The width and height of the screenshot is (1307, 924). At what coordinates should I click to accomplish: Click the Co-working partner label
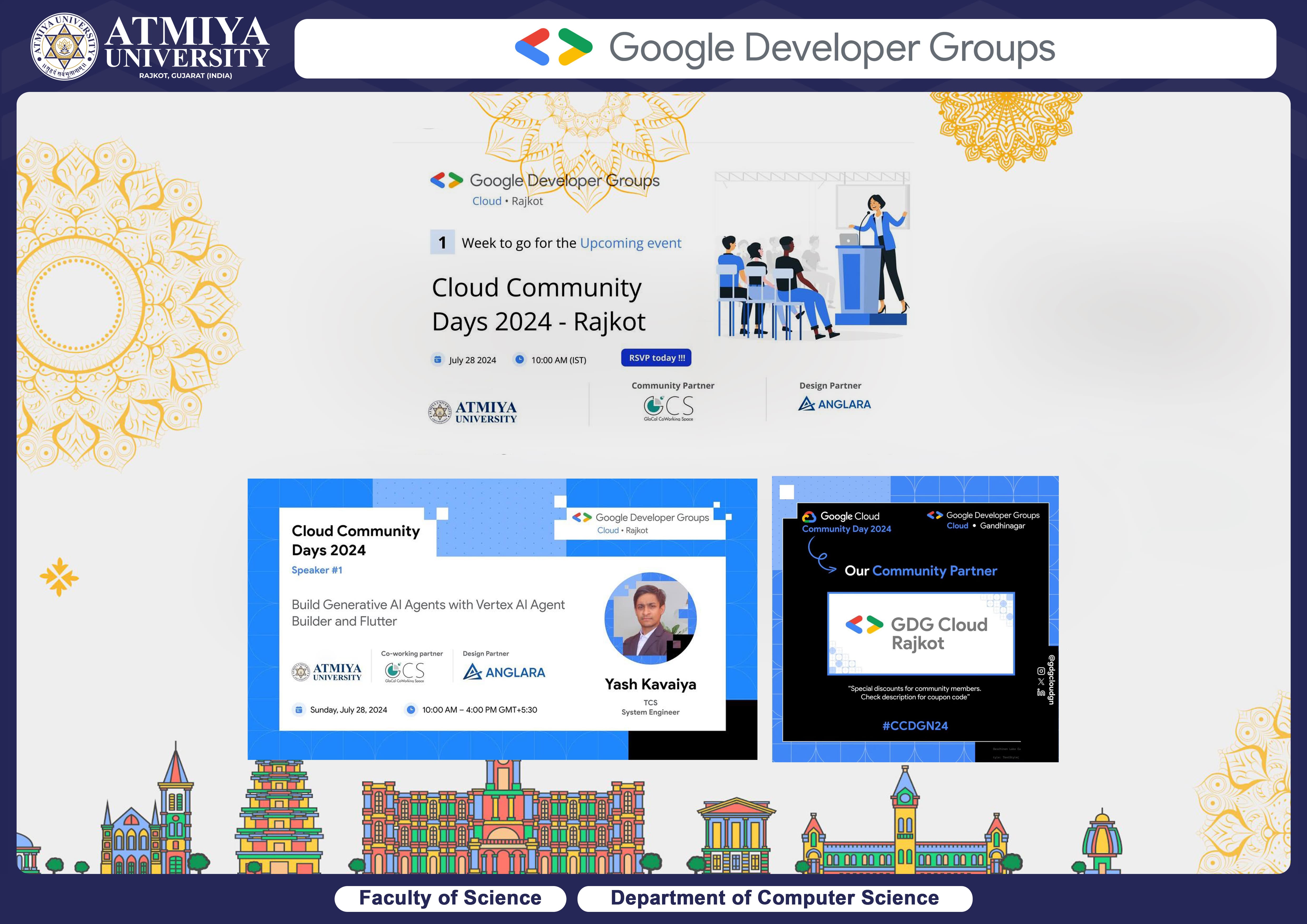click(x=412, y=654)
